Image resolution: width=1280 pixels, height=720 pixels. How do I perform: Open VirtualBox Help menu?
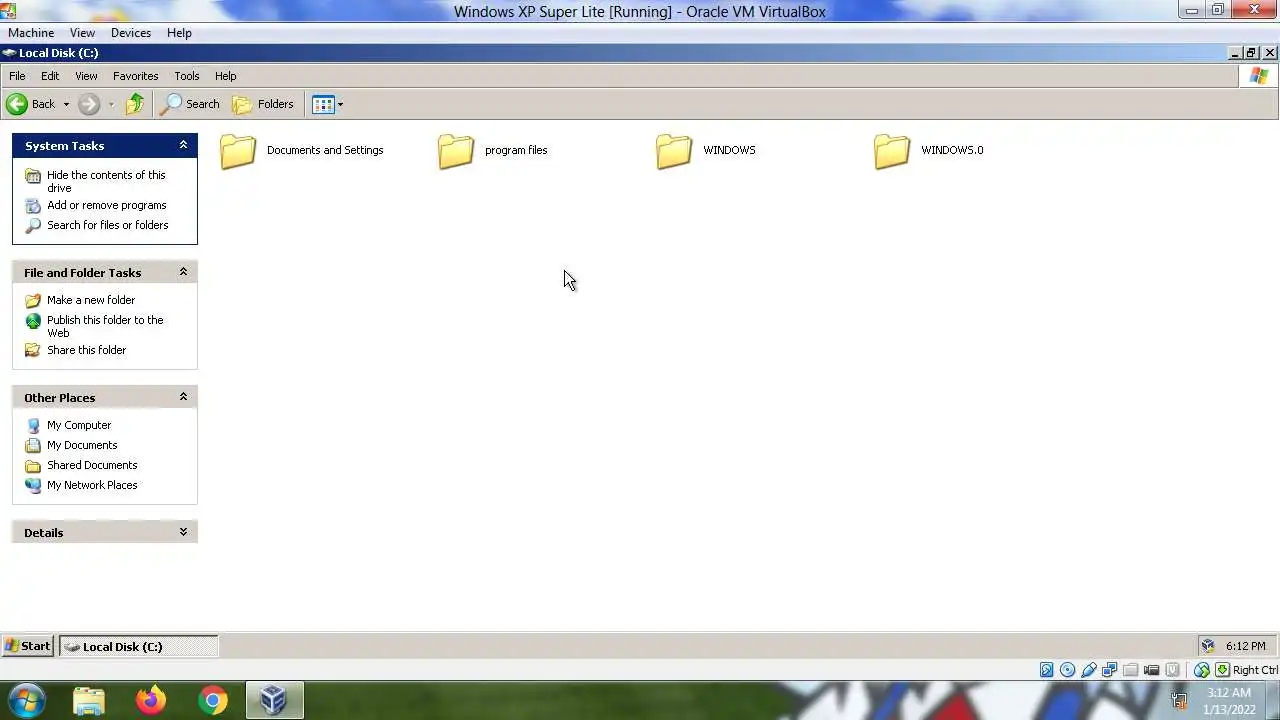pos(179,33)
